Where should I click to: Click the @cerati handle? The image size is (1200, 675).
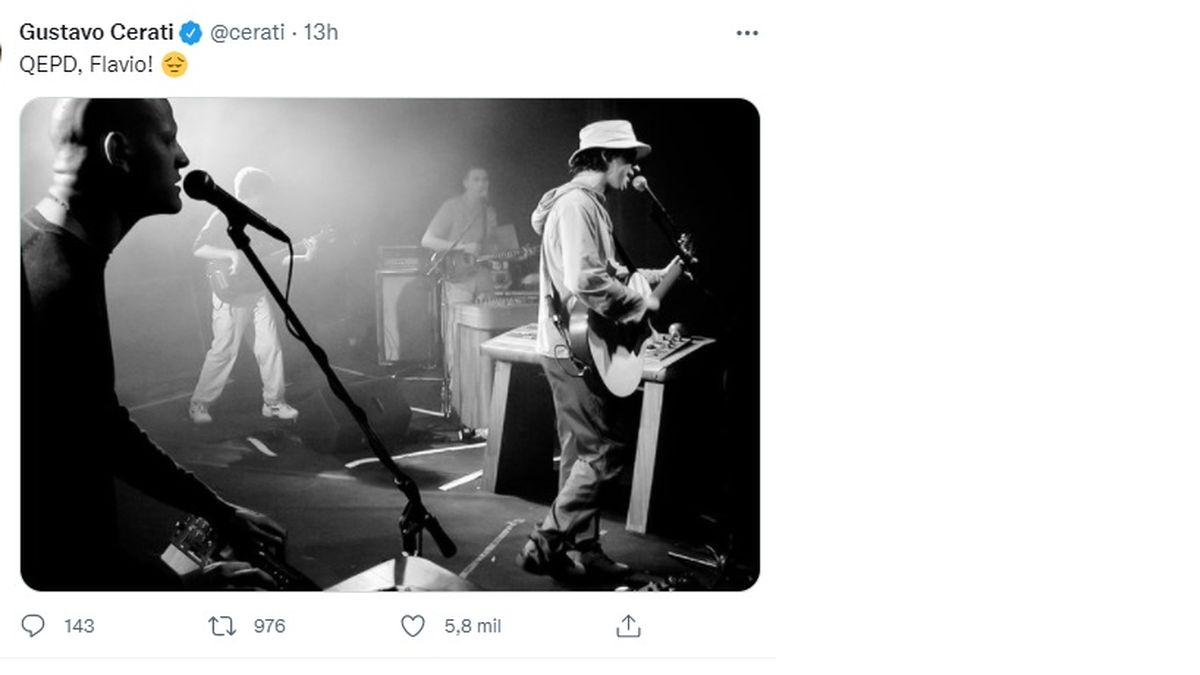click(x=248, y=32)
